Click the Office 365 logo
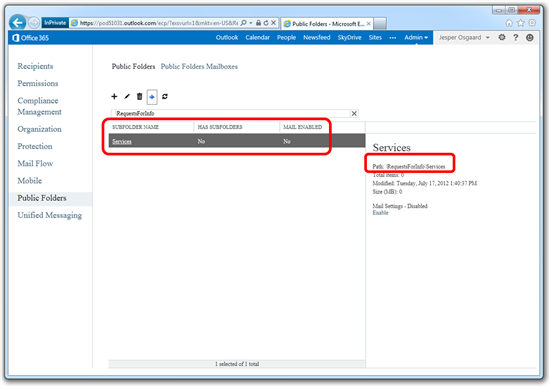550x387 pixels. coord(30,38)
